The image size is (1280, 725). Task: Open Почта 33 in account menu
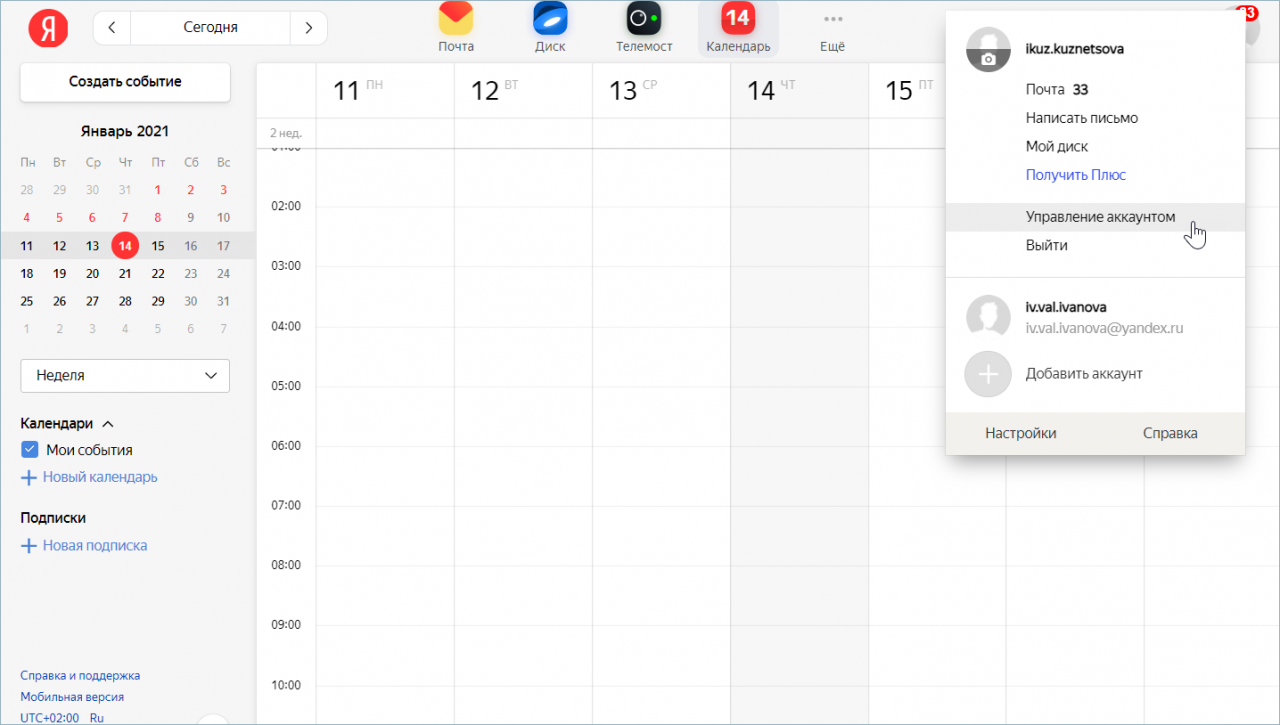point(1057,90)
